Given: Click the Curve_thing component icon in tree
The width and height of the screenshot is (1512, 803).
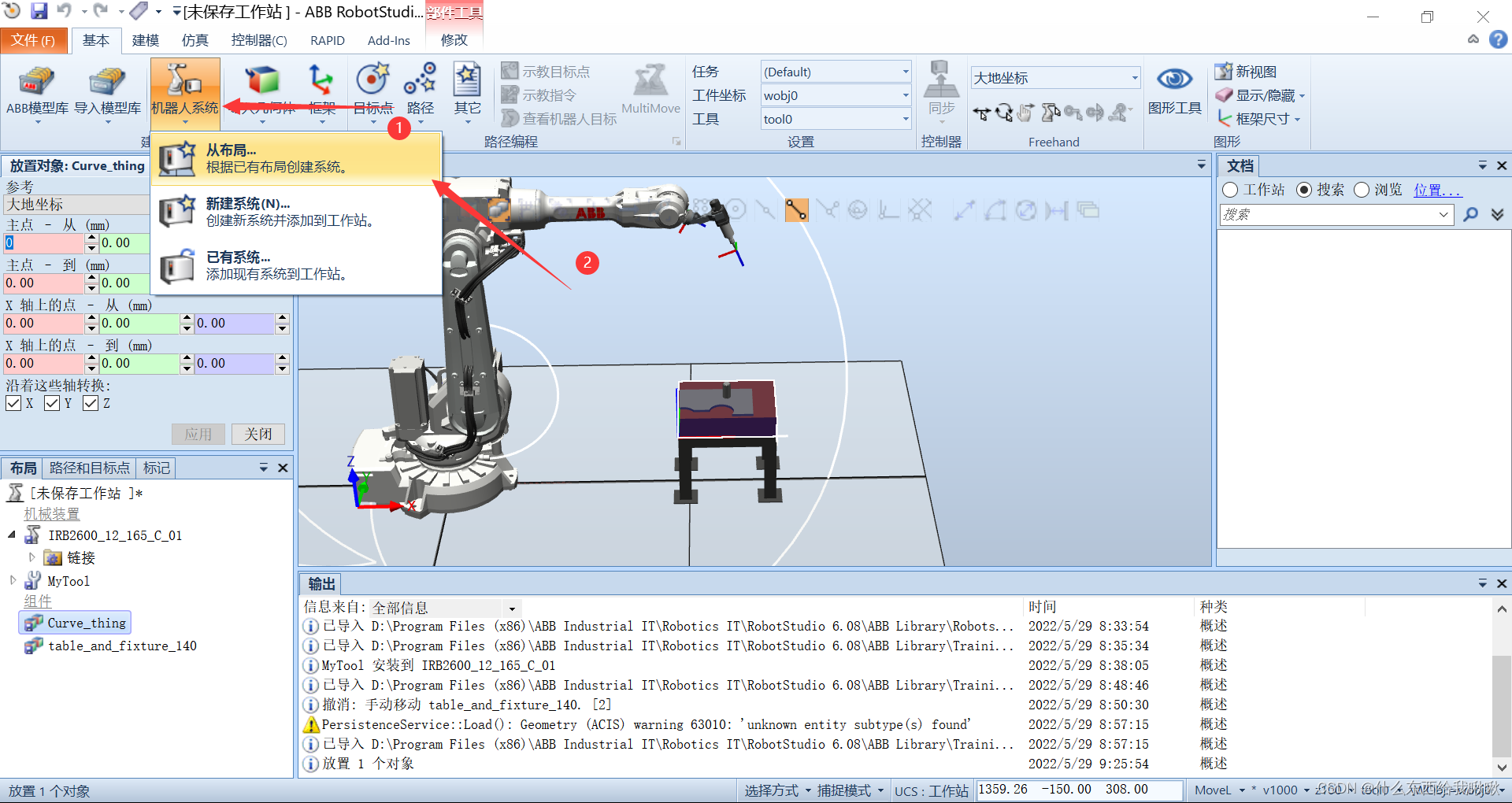Looking at the screenshot, I should point(34,623).
